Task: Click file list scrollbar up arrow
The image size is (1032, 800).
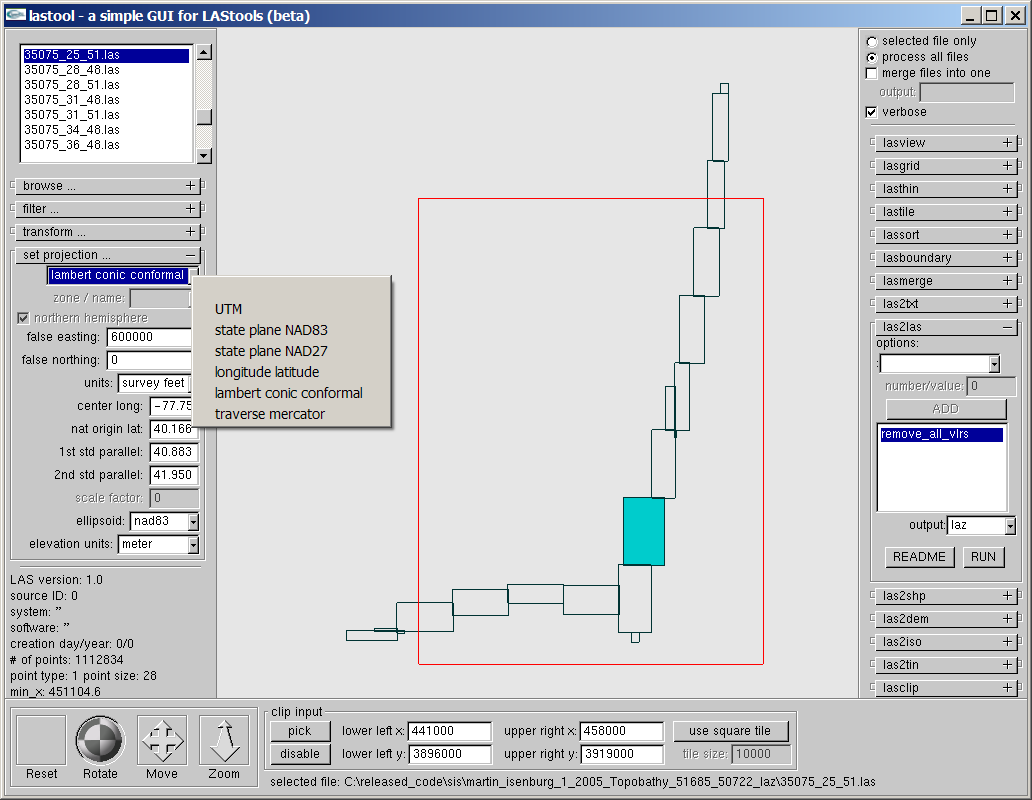Action: pyautogui.click(x=204, y=52)
